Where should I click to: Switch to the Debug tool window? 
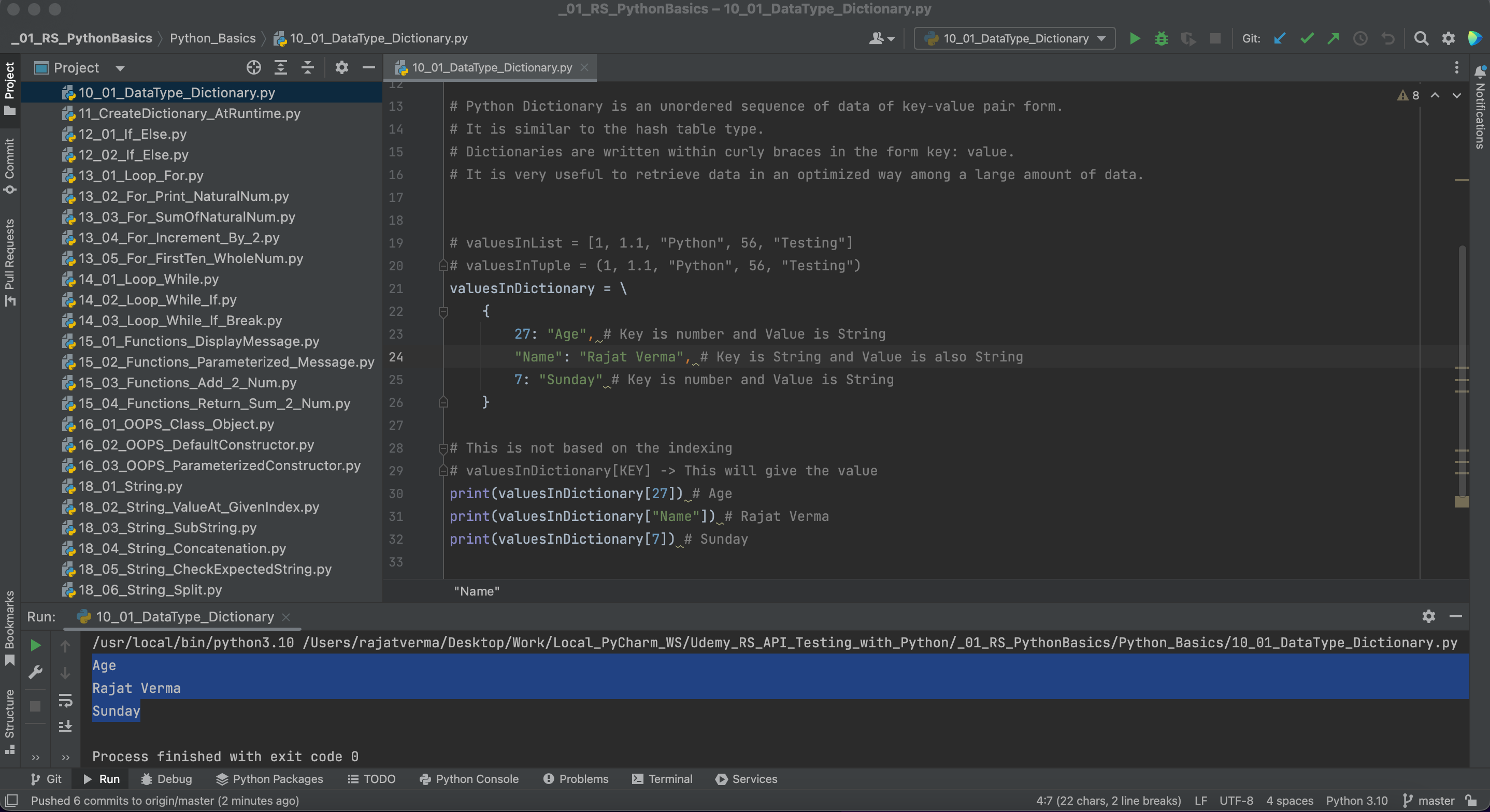167,779
